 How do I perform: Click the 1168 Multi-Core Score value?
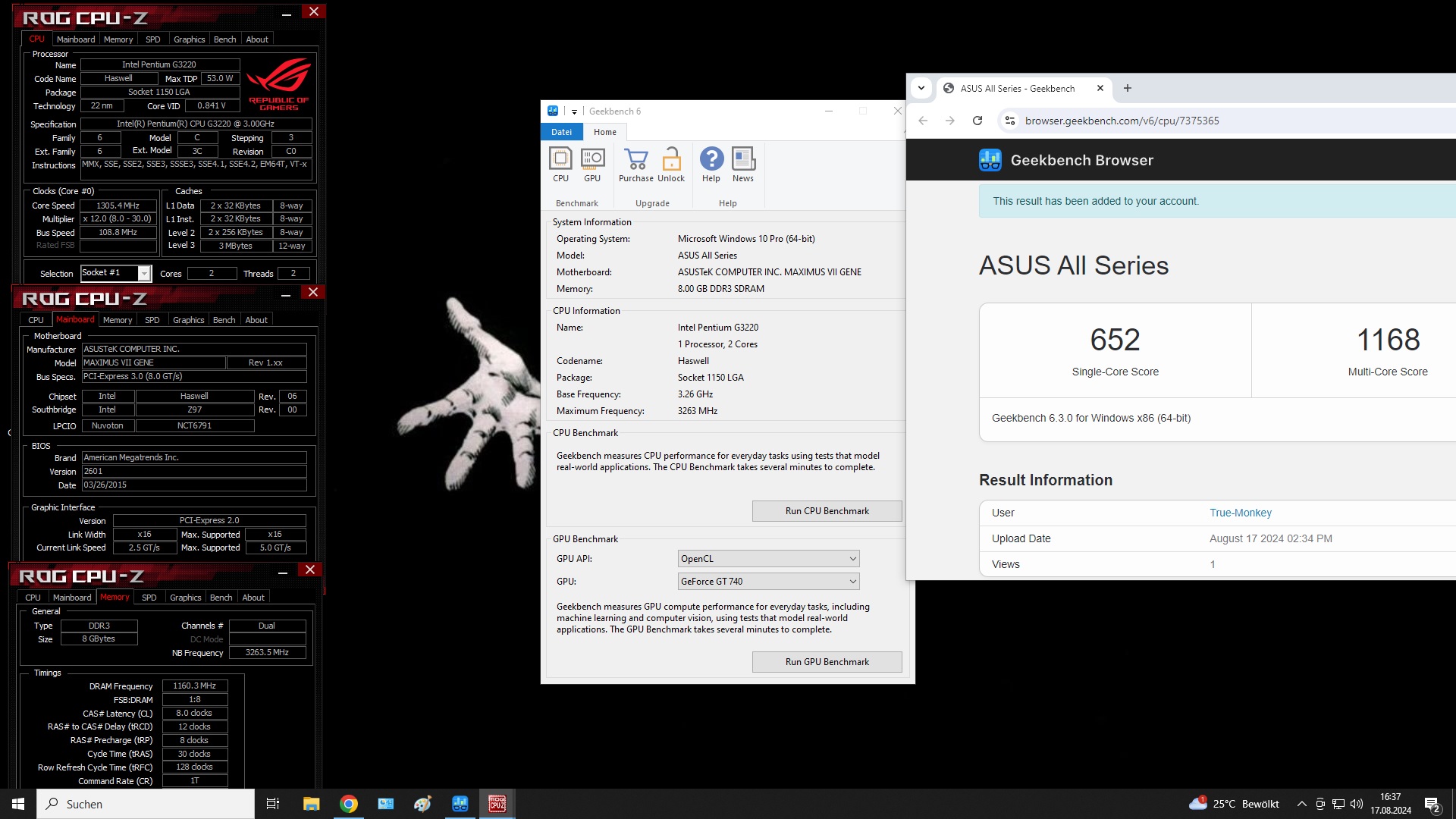pos(1388,340)
